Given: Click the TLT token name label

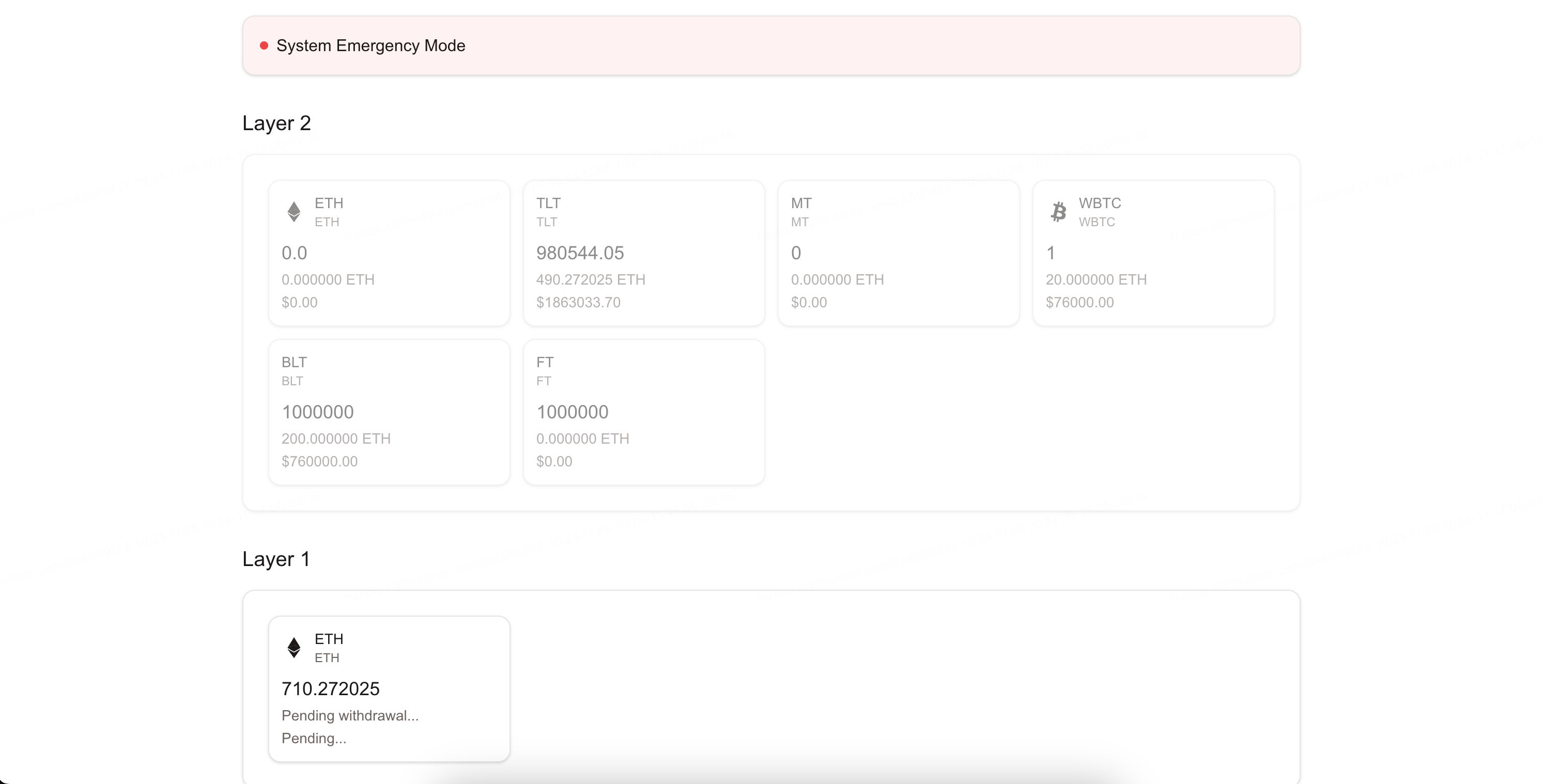Looking at the screenshot, I should 548,203.
